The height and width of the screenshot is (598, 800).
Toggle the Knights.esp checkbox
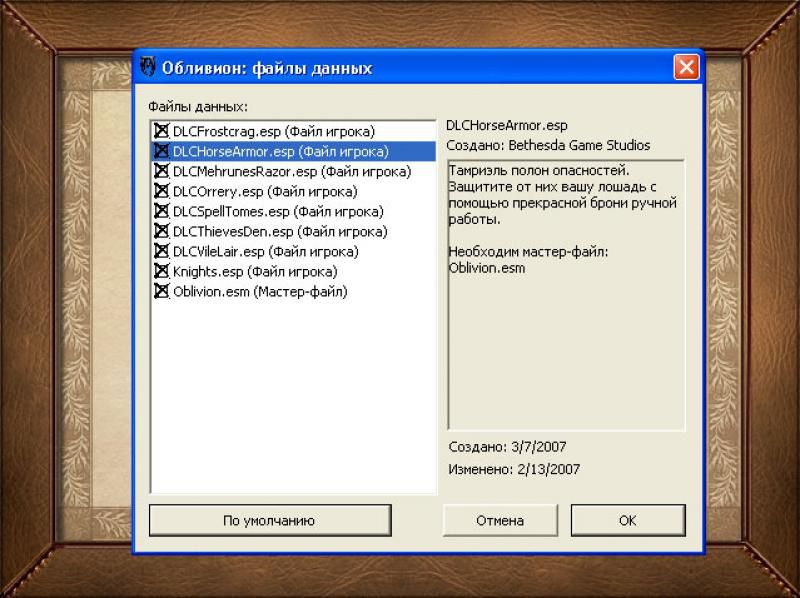(x=161, y=271)
